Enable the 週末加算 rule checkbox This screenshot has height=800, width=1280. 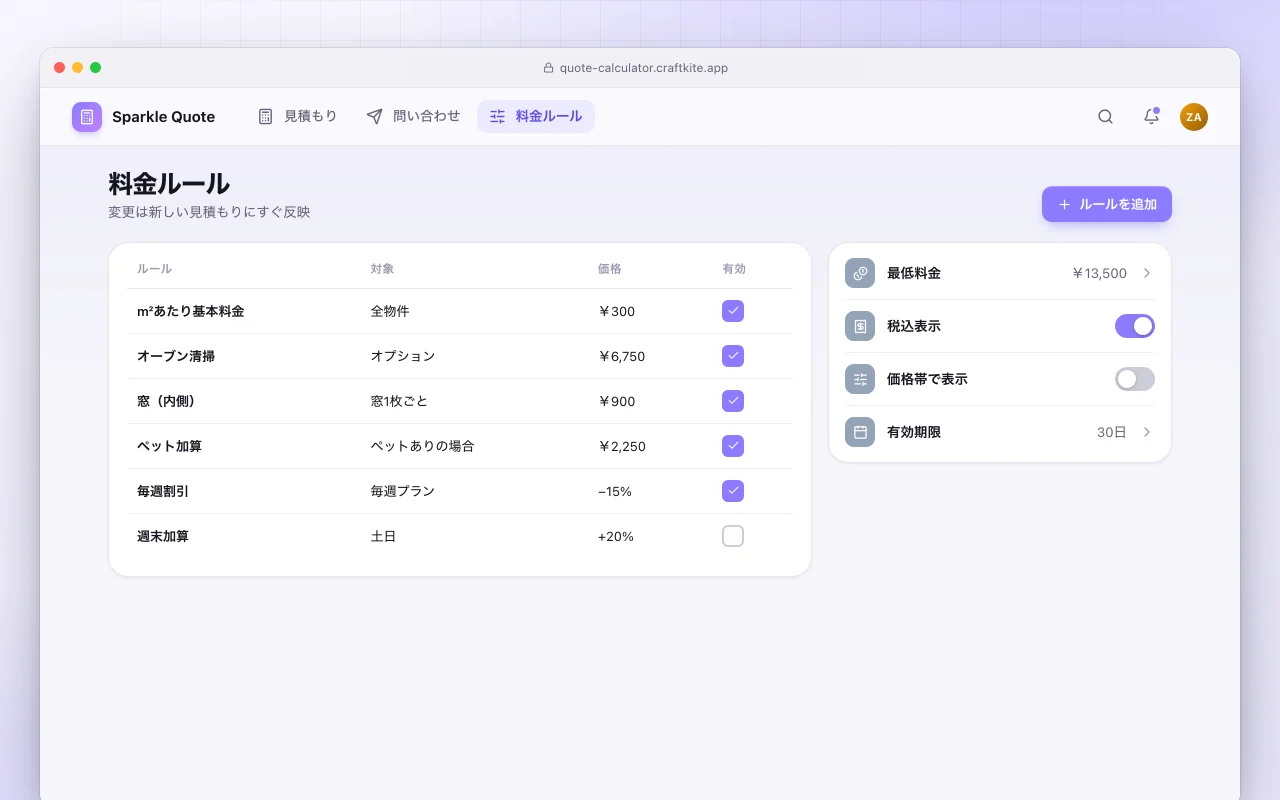pyautogui.click(x=733, y=536)
